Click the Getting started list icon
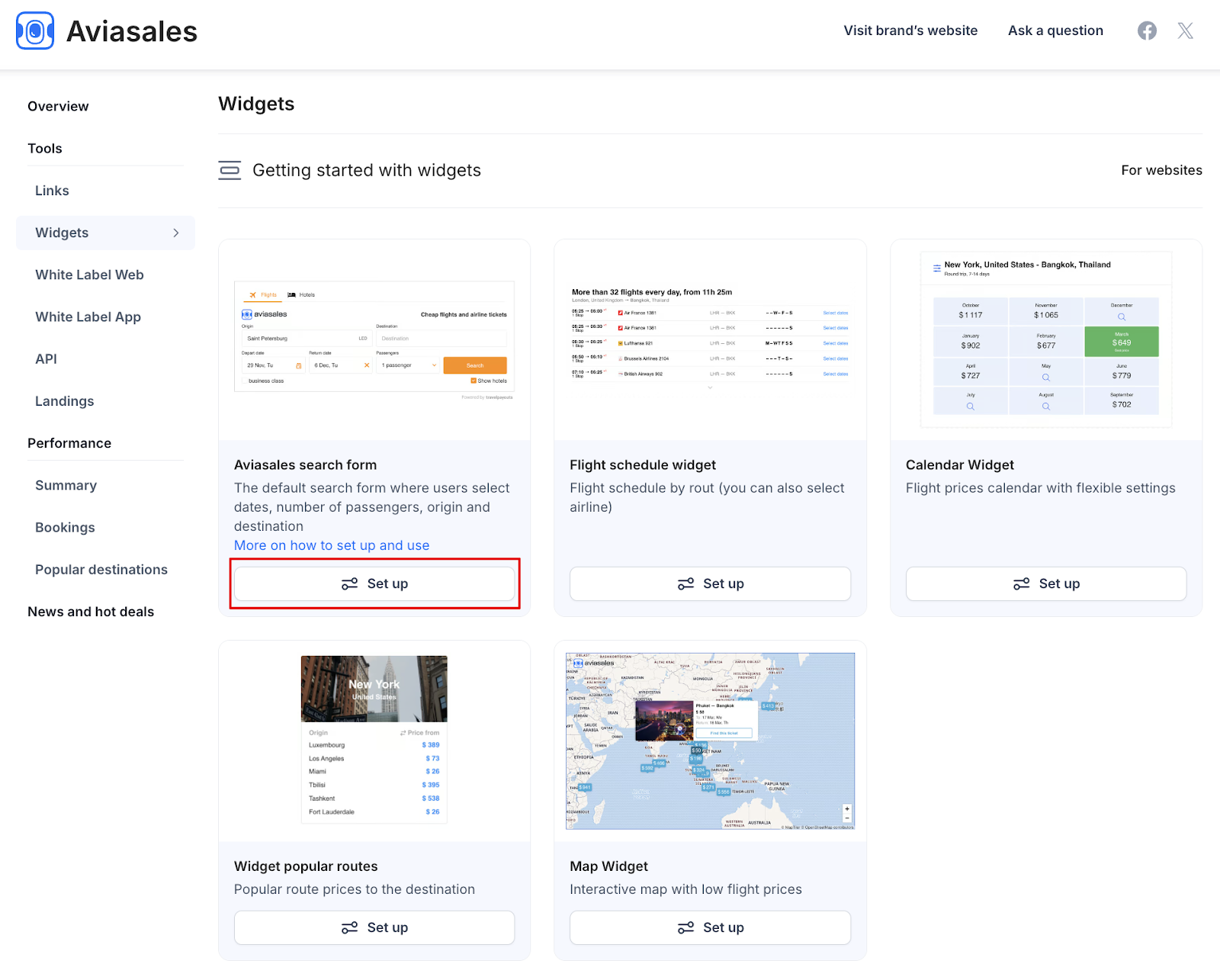Screen dimensions: 1220x980 230,170
